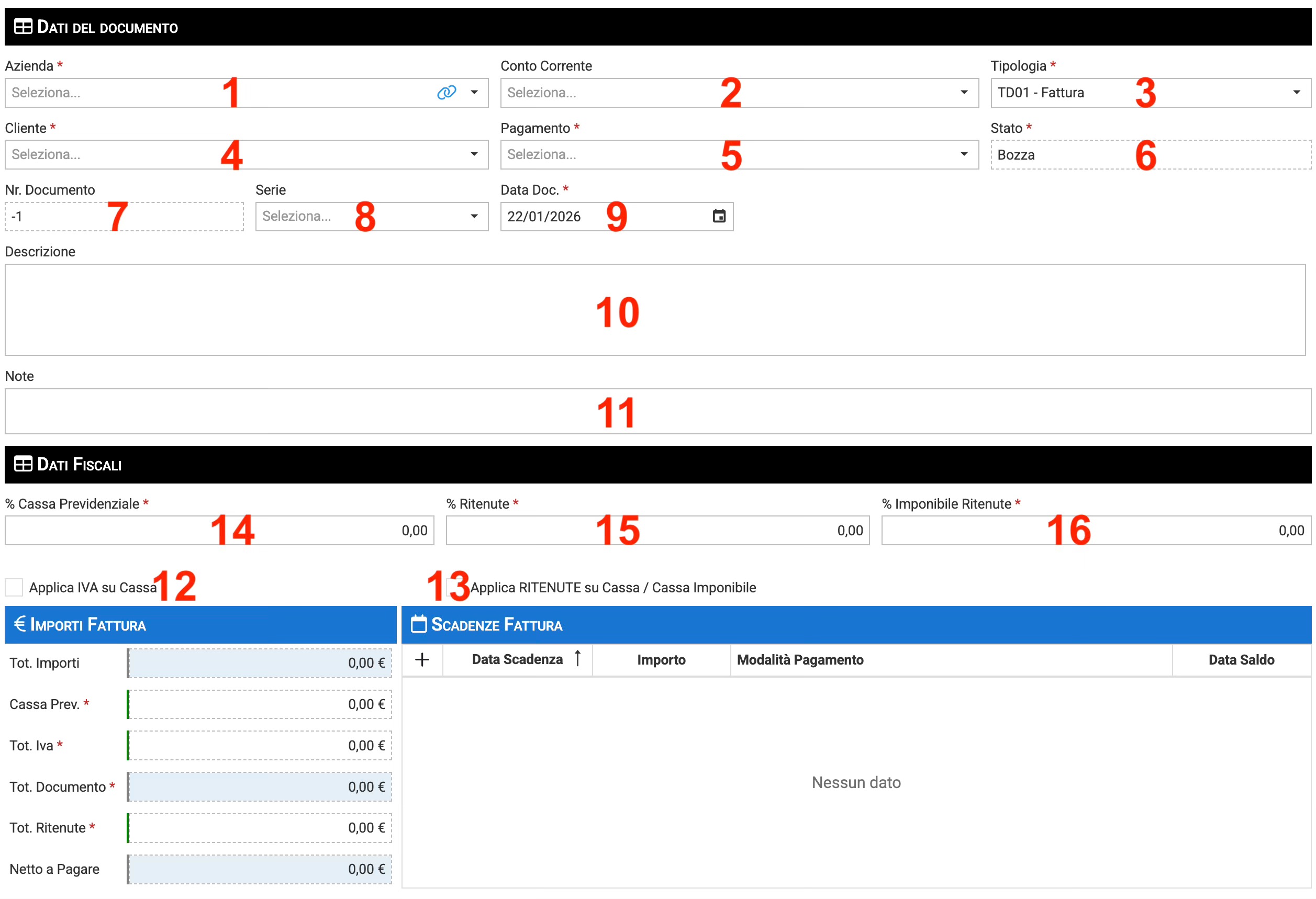Click the euro icon in Importi Fattura header
Viewport: 1316px width, 899px height.
point(20,624)
